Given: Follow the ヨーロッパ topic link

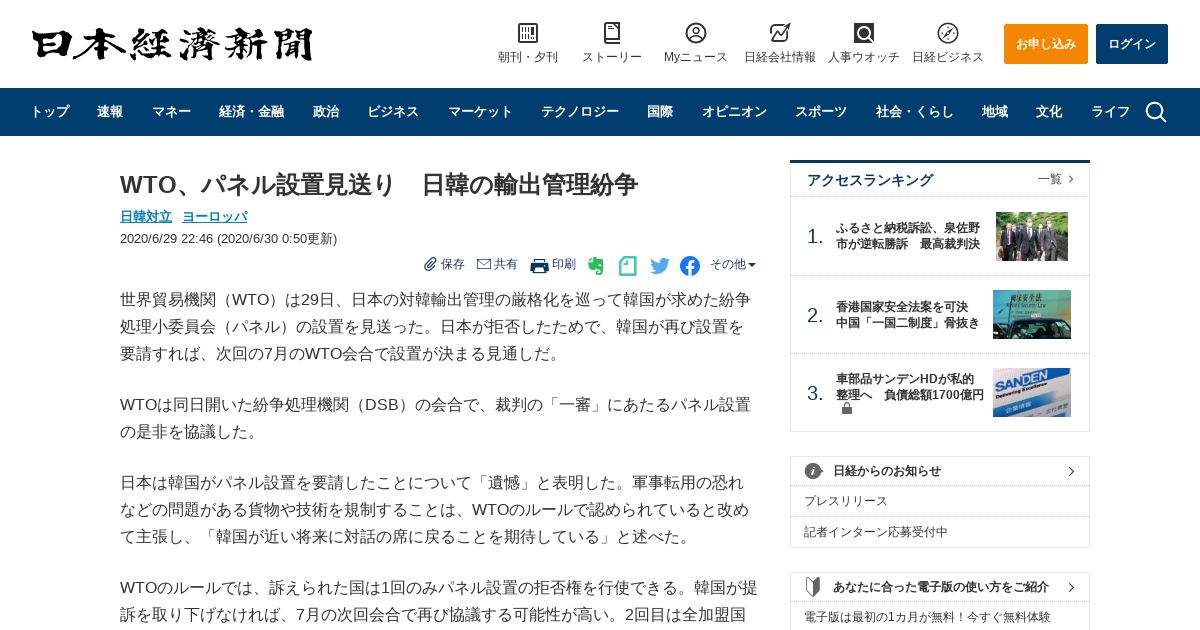Looking at the screenshot, I should pyautogui.click(x=214, y=216).
